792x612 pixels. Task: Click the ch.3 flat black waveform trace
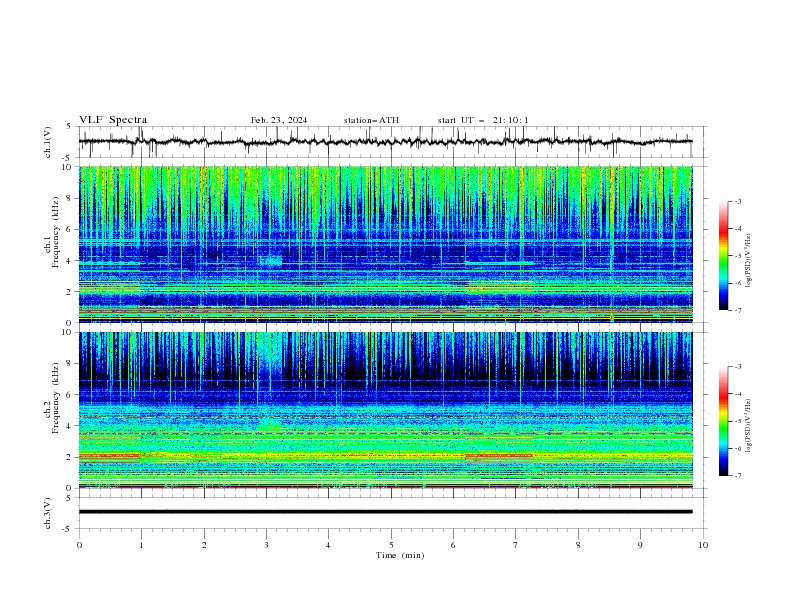pos(386,512)
